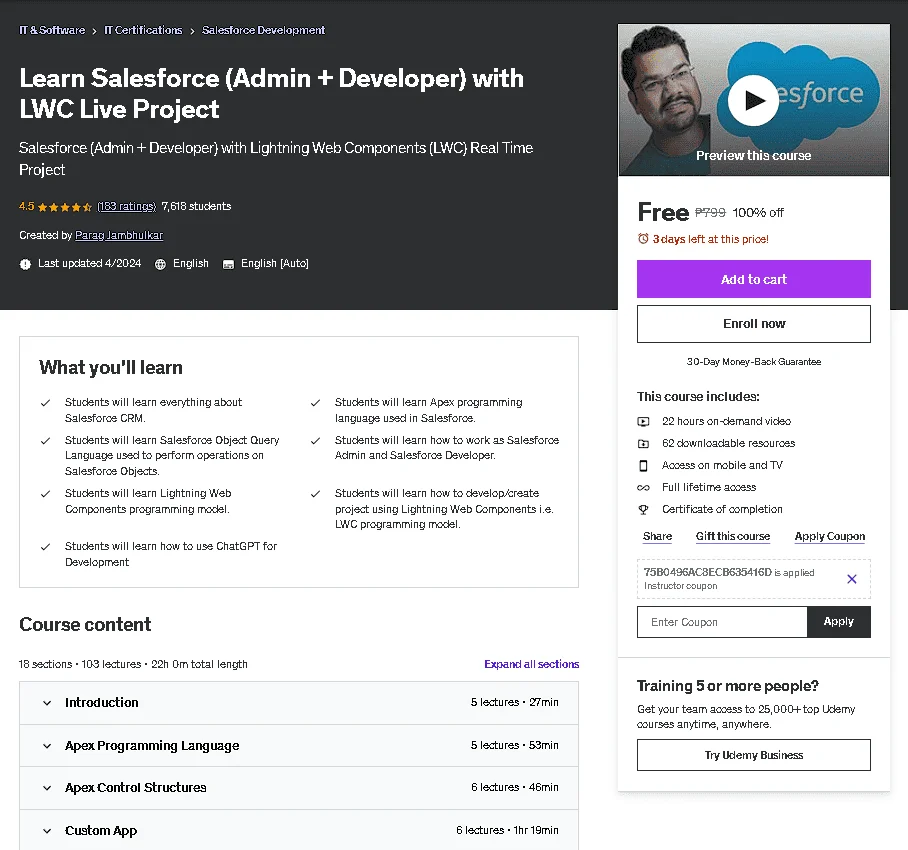This screenshot has height=850, width=908.
Task: Open instructor Parag Jambhulkar profile
Action: (x=119, y=235)
